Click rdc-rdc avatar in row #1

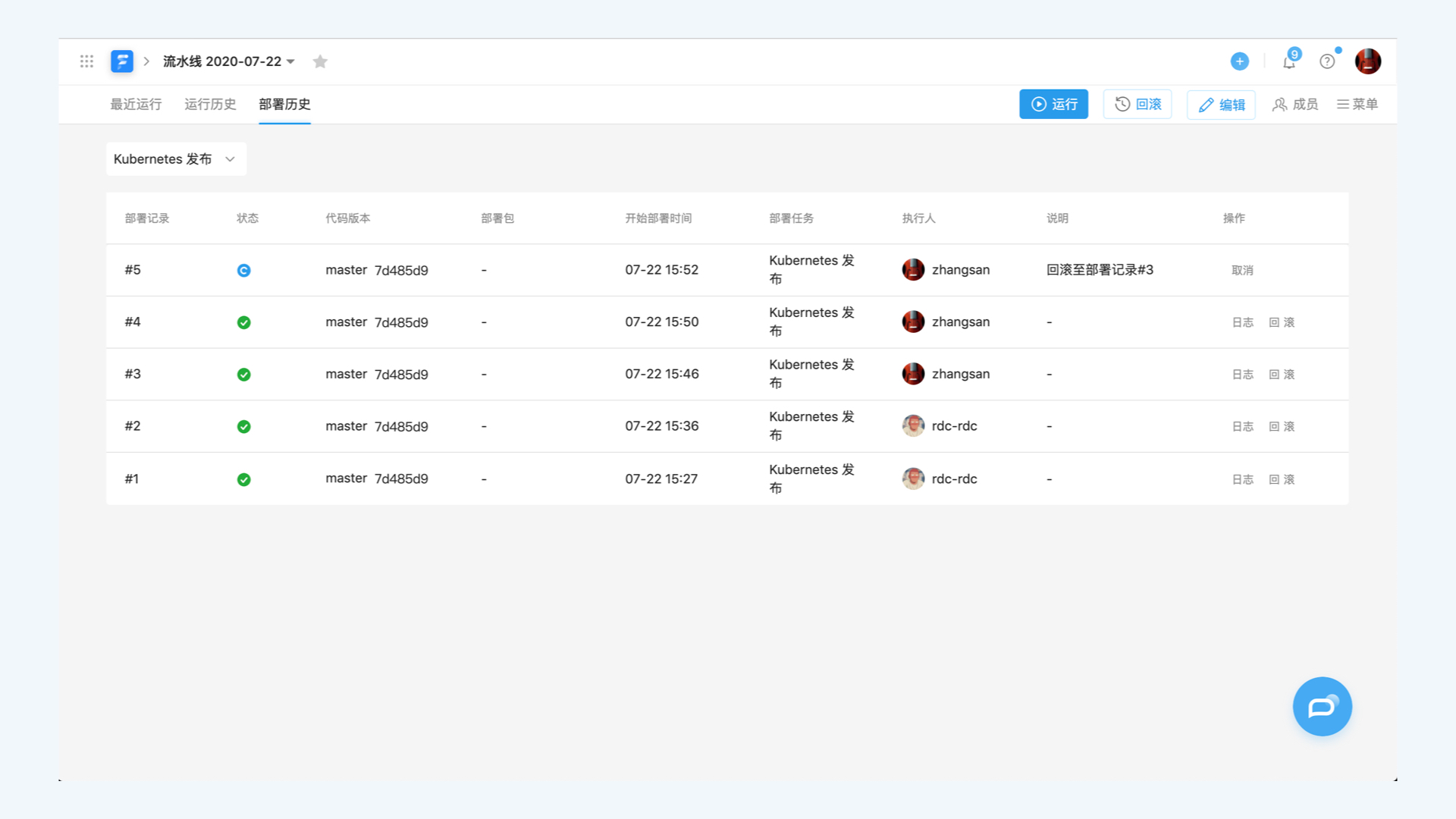coord(913,479)
